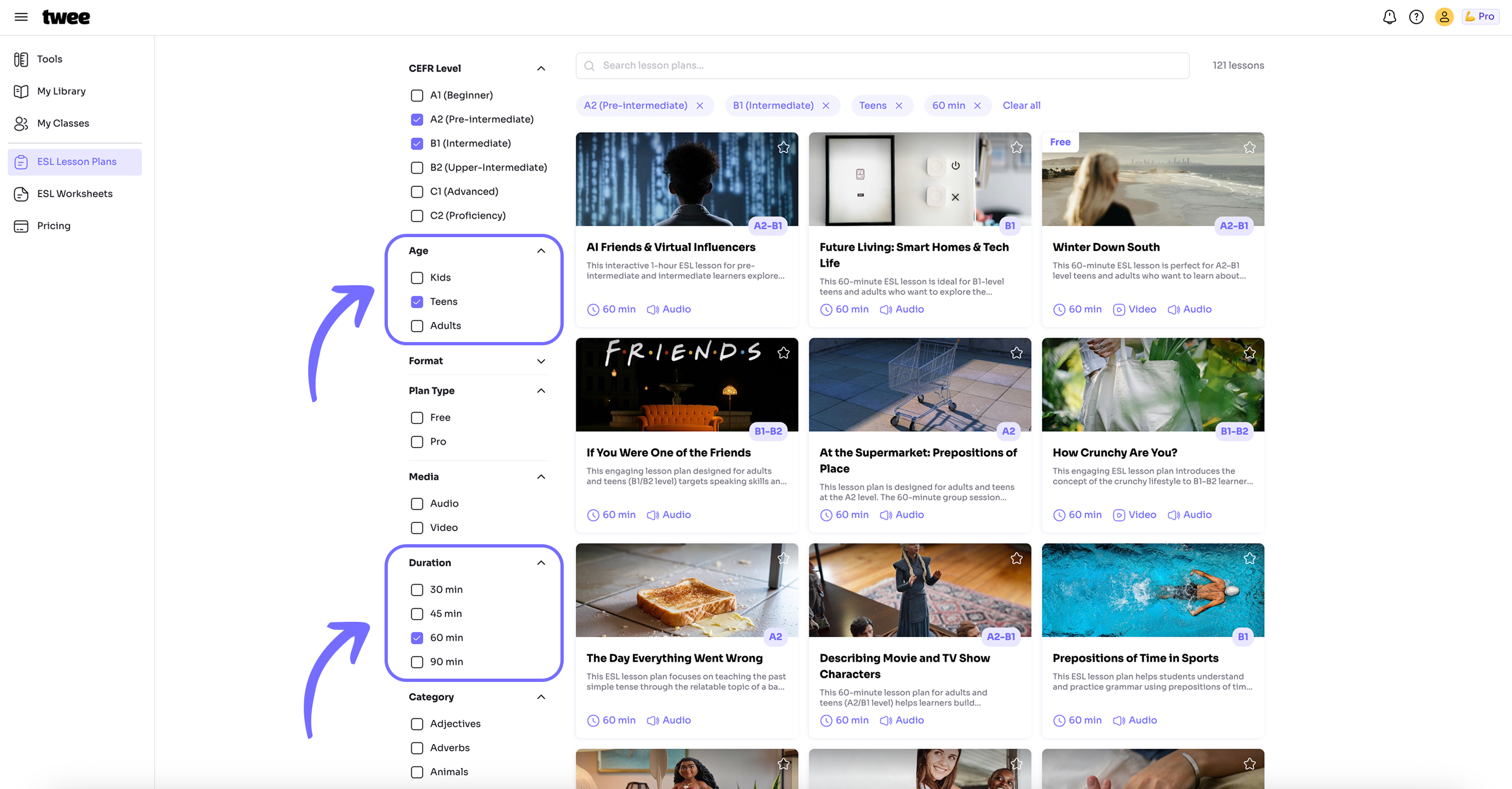Check B2 (Upper-Intermediate) checkbox
1512x789 pixels.
point(417,167)
